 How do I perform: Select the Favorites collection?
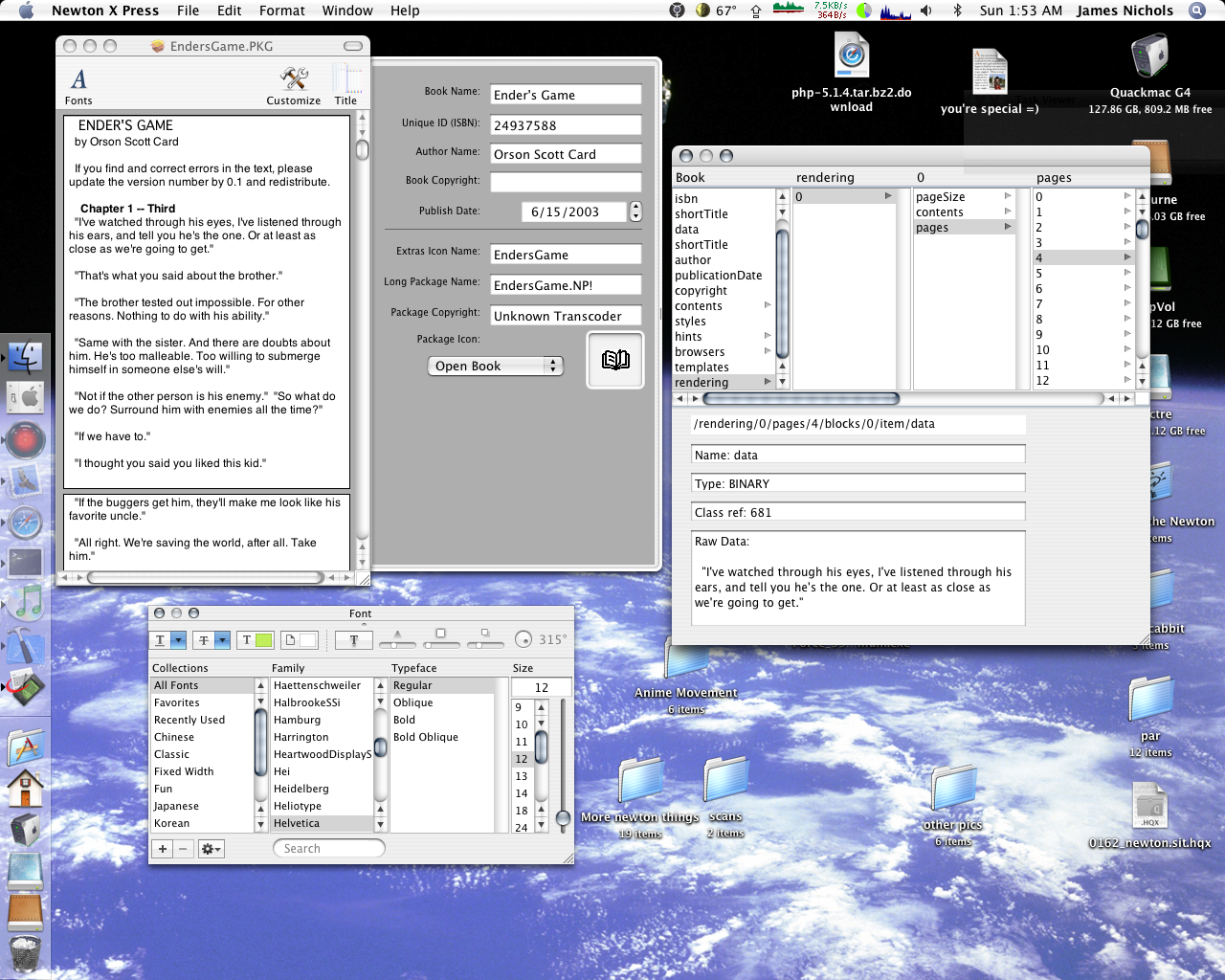click(x=202, y=702)
